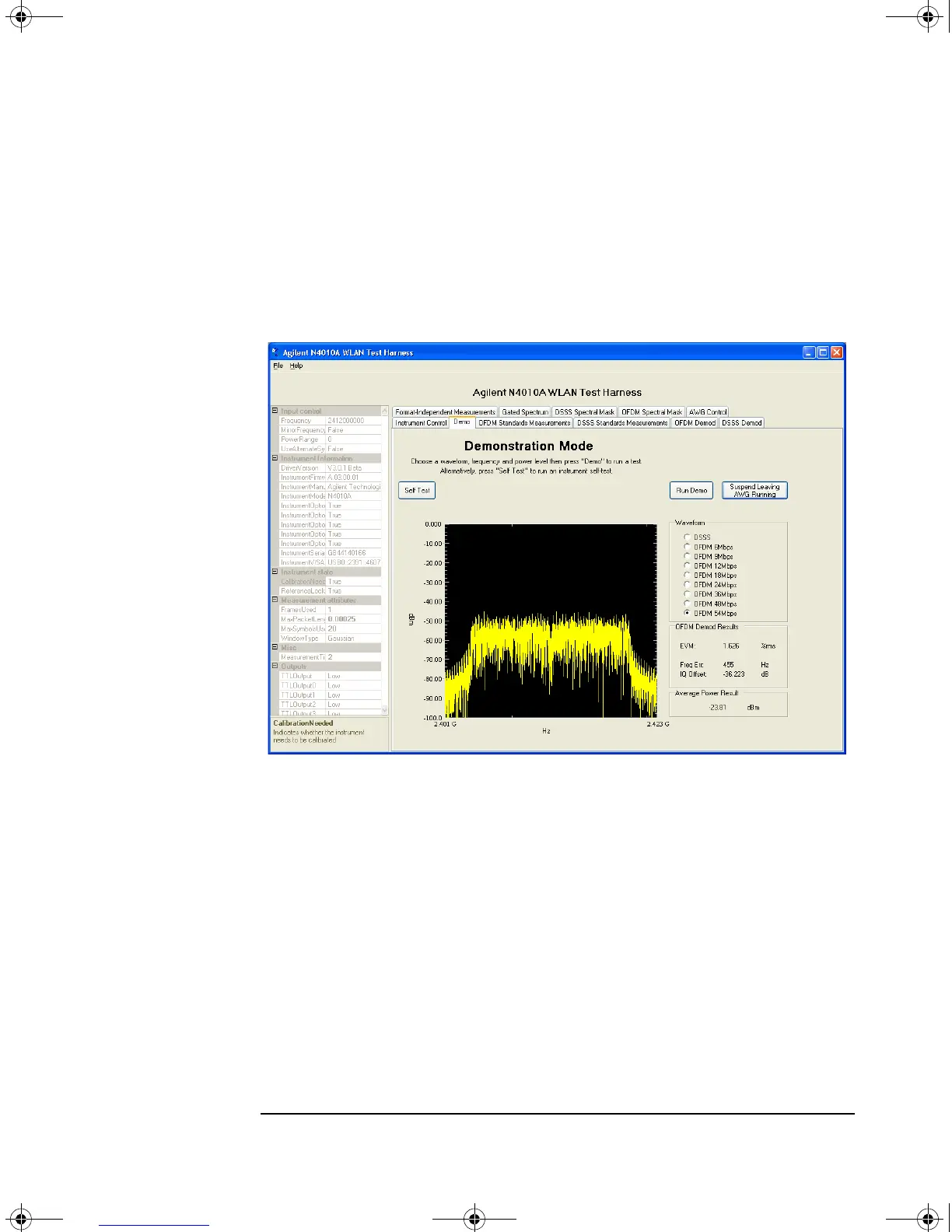Collapse the Instrument Information category
Viewport: 952px width, 1232px height.
click(x=275, y=458)
